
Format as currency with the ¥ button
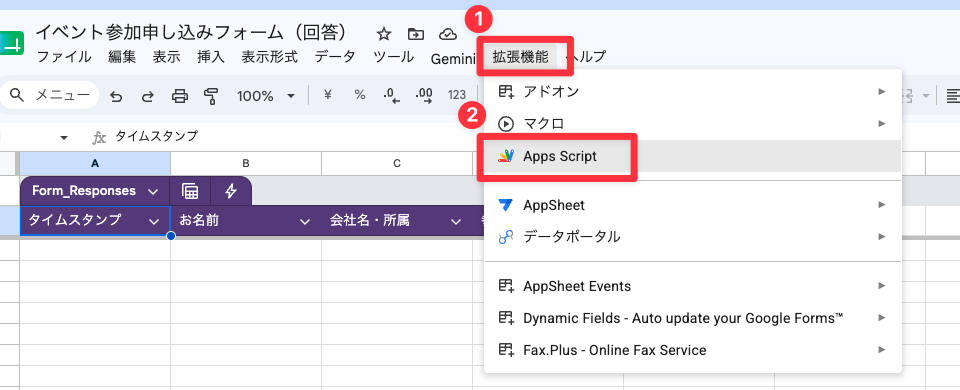[x=328, y=95]
